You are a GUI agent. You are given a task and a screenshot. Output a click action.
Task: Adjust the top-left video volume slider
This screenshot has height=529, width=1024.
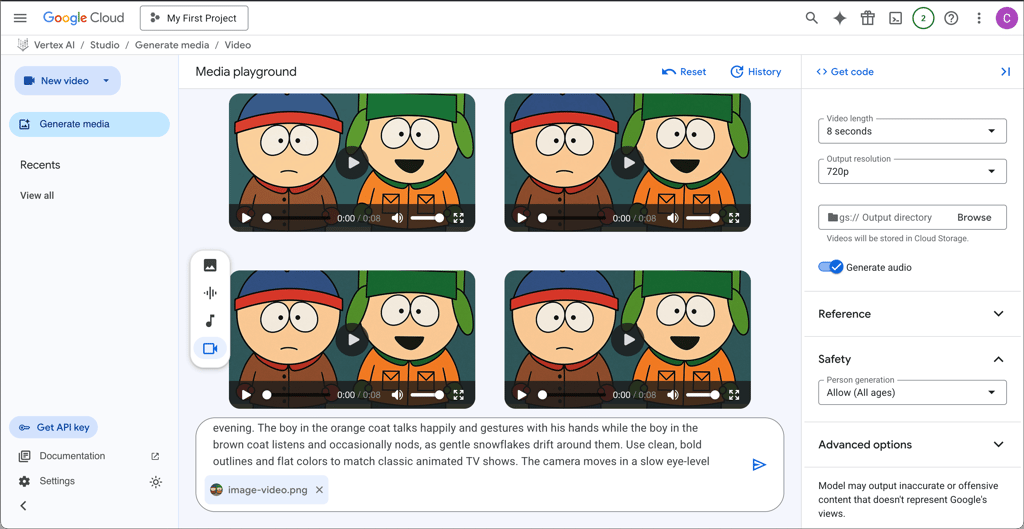coord(428,218)
